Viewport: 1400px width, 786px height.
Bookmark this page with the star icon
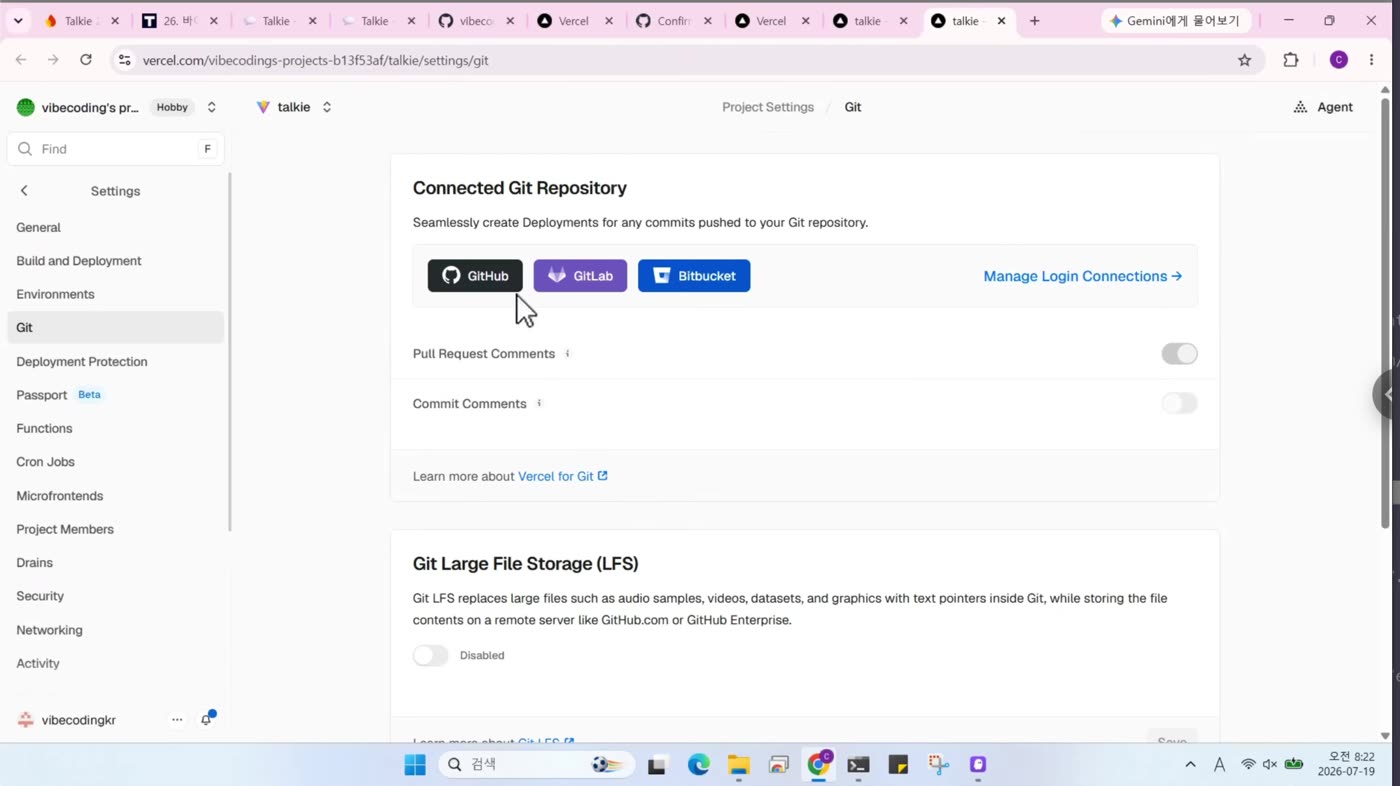tap(1244, 60)
